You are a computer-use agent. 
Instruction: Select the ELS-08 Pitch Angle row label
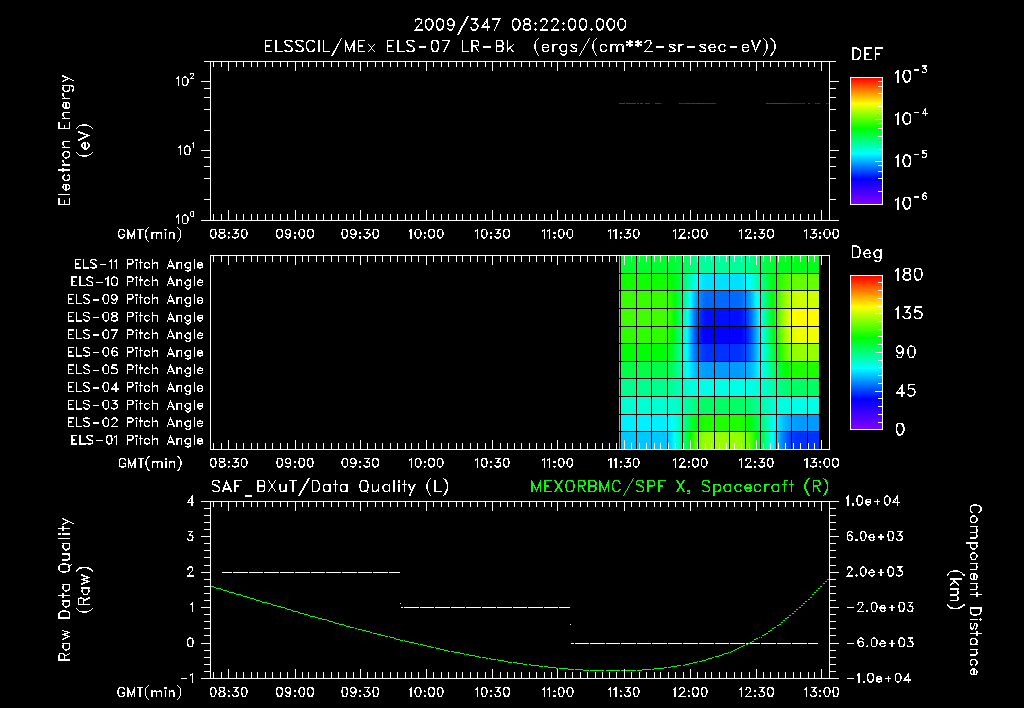[135, 317]
